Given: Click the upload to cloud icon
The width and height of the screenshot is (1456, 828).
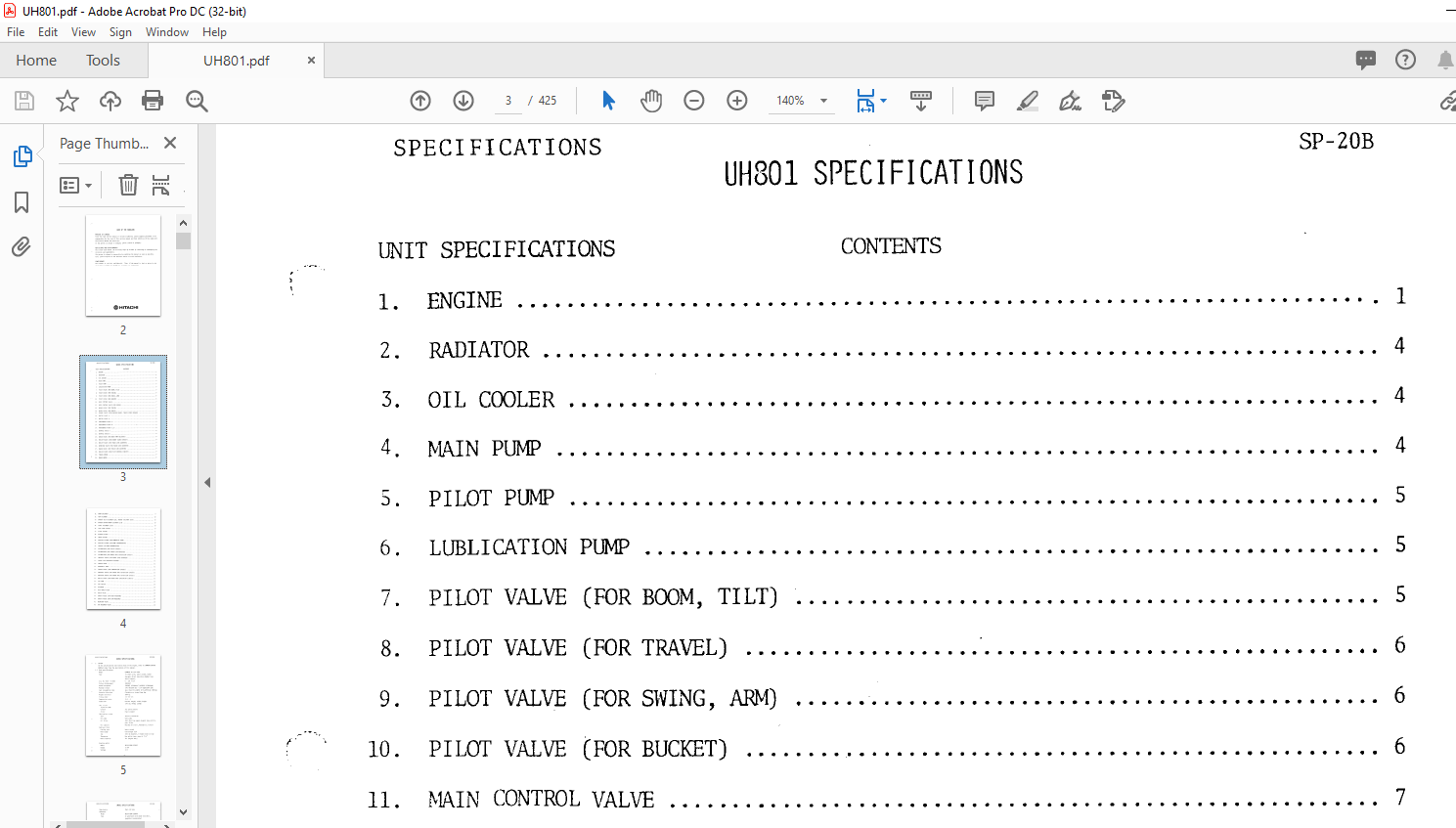Looking at the screenshot, I should pos(110,101).
